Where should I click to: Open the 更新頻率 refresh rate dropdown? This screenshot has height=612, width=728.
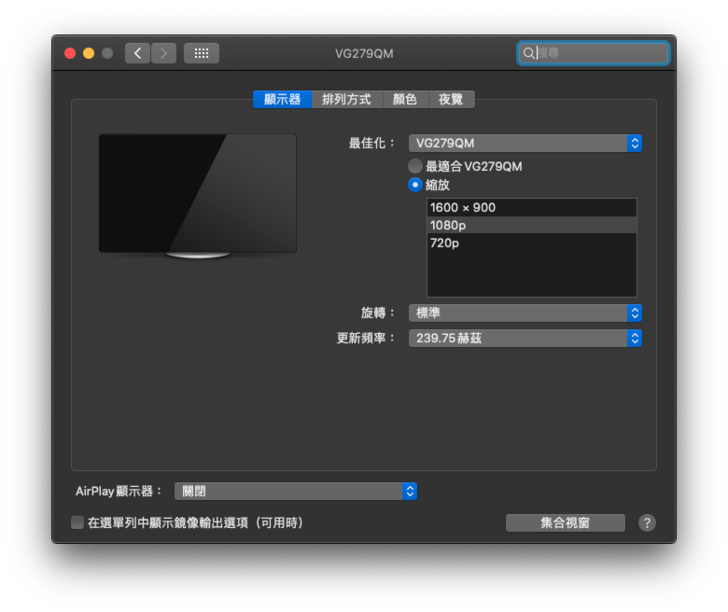tap(525, 338)
